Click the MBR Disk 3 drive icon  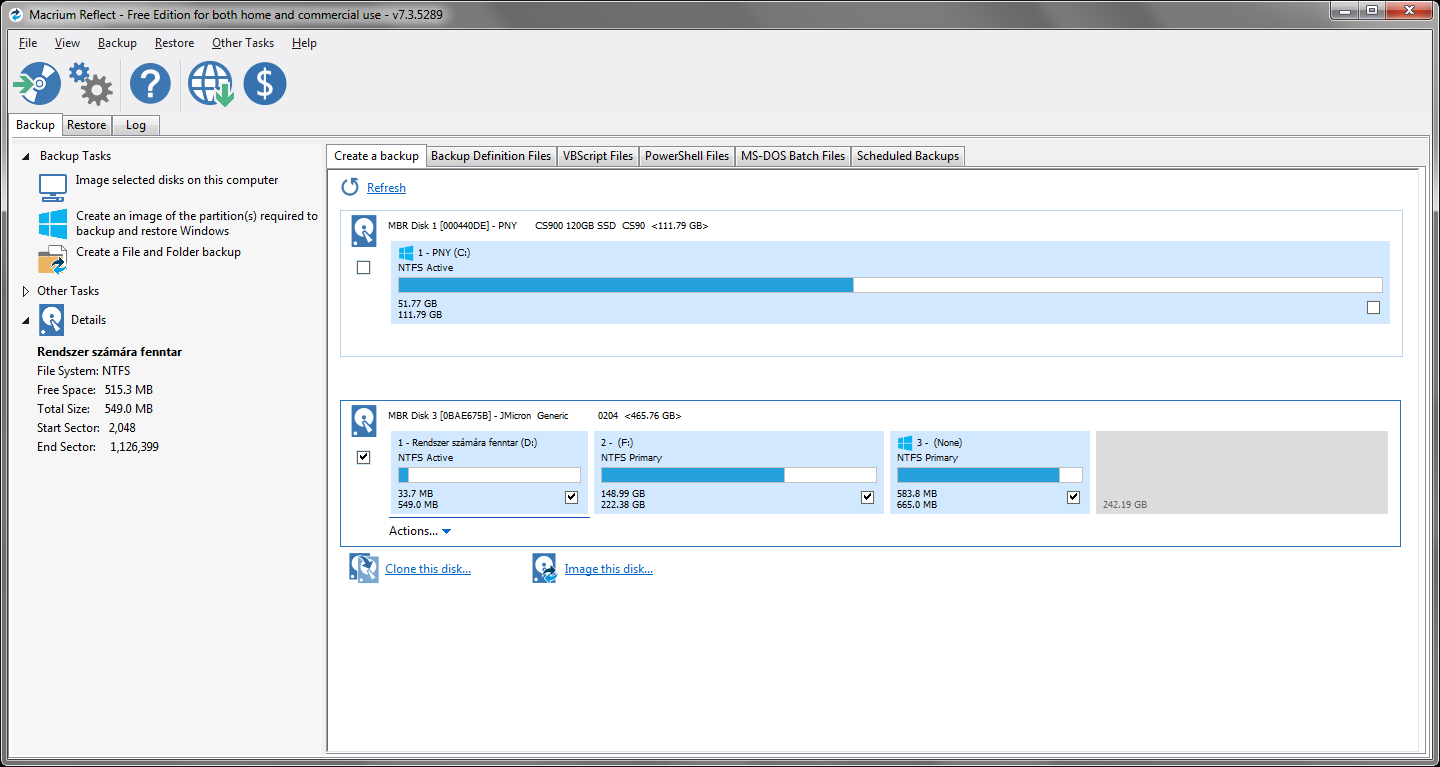click(x=364, y=421)
